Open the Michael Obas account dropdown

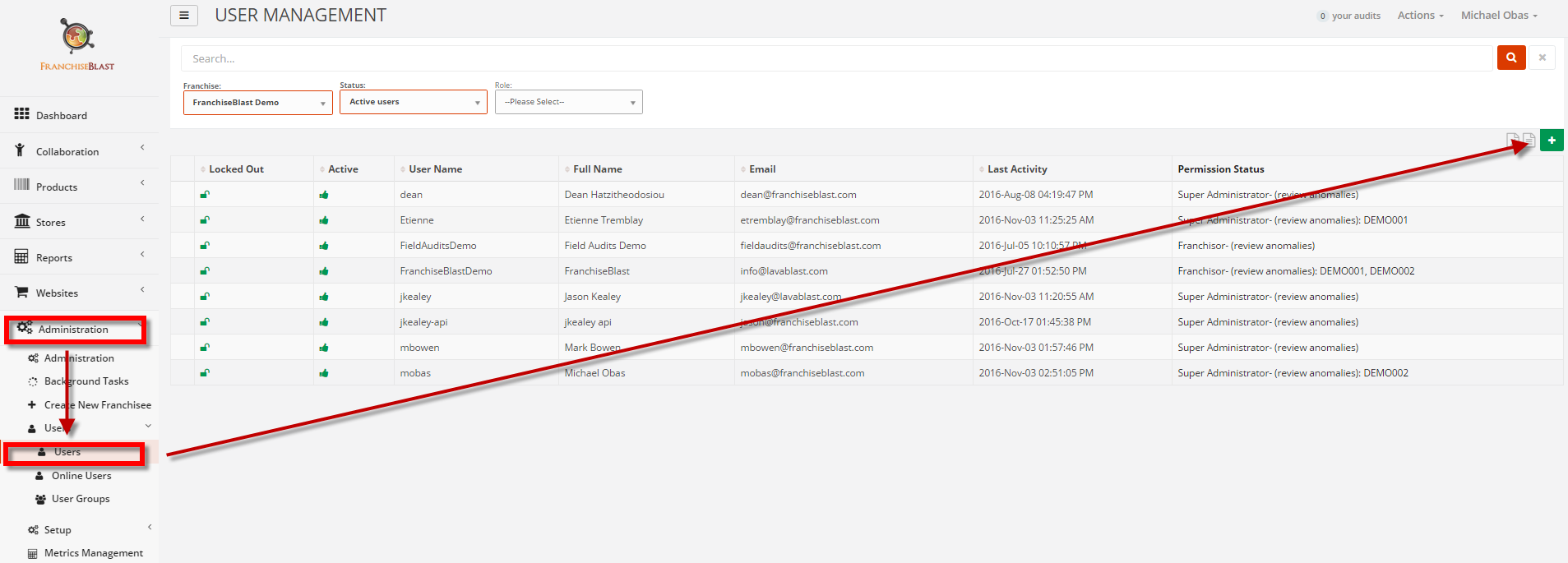[x=1499, y=15]
